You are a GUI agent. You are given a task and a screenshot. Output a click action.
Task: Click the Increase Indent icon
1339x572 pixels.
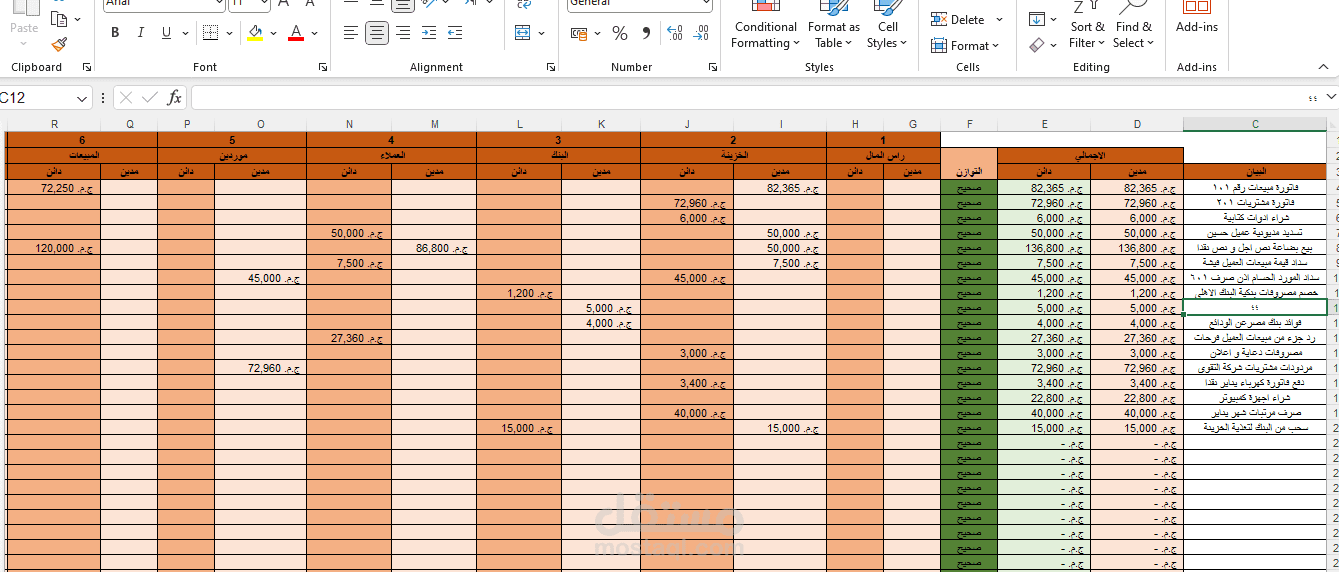point(455,33)
